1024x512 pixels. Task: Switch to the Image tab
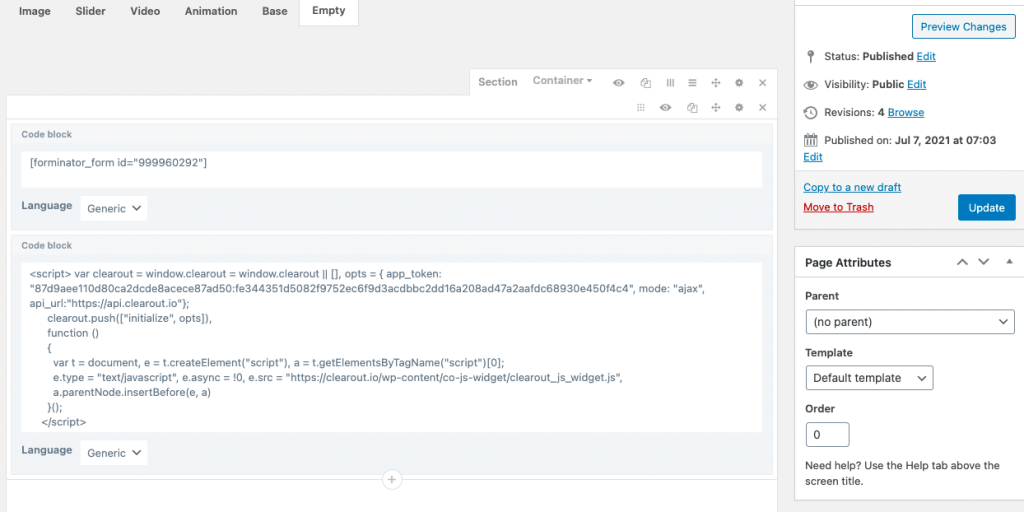[35, 11]
